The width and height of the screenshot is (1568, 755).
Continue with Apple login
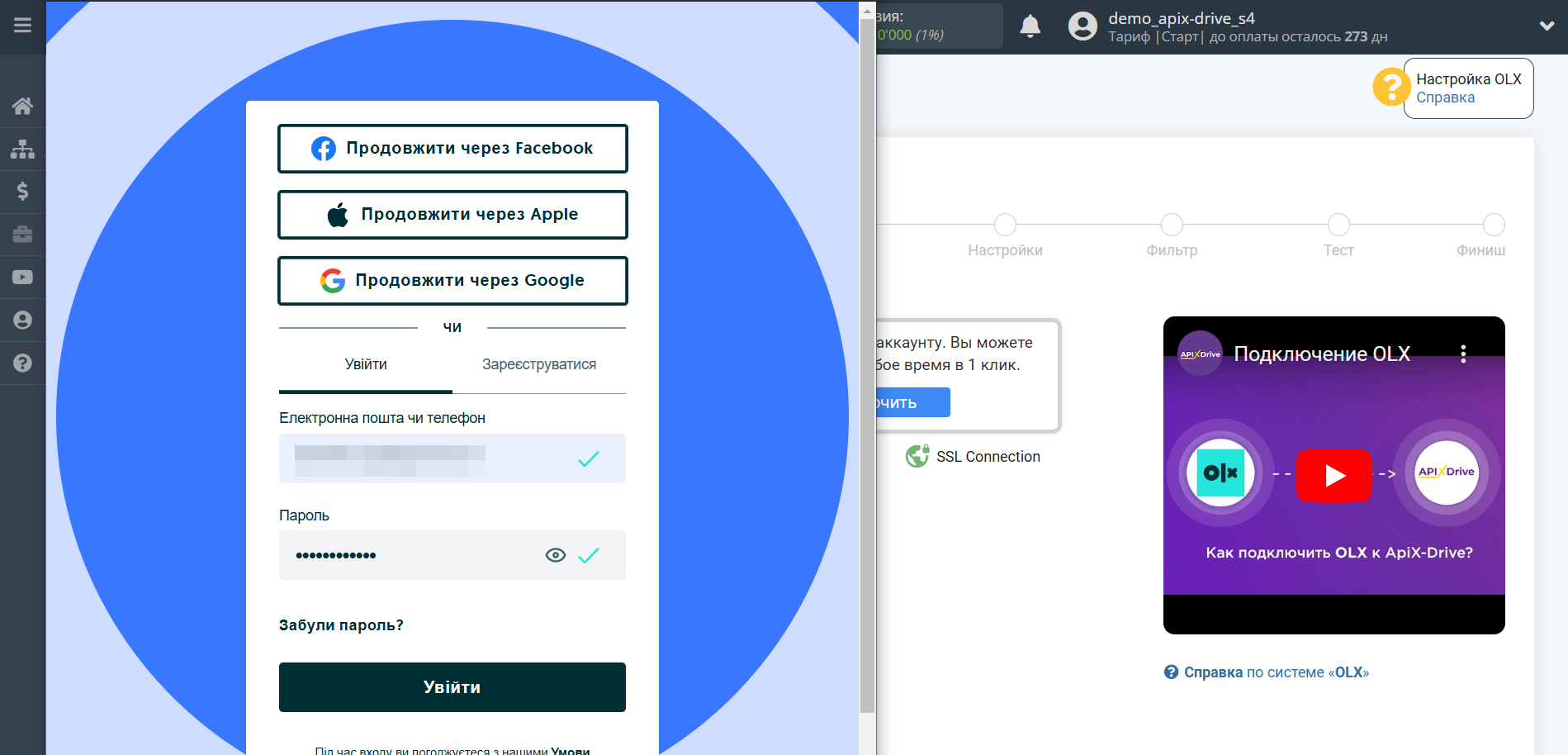452,215
